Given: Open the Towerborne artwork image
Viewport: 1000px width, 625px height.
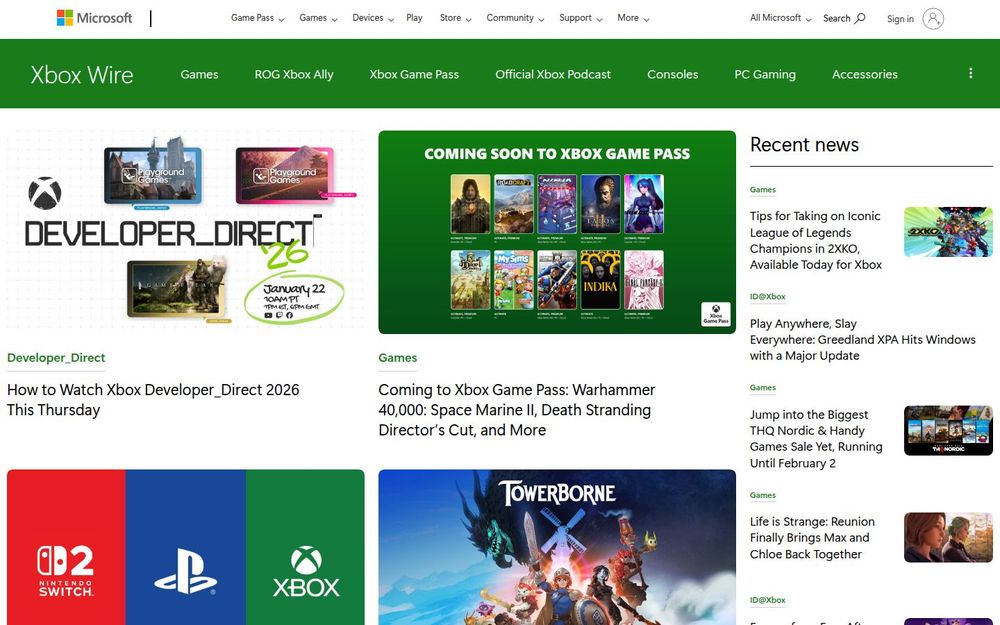Looking at the screenshot, I should click(557, 547).
